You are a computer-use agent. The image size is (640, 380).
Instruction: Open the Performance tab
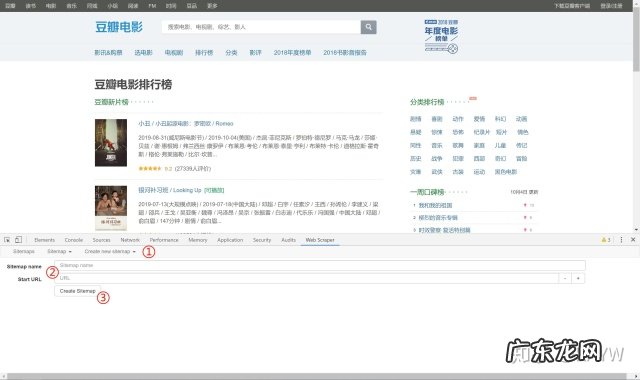[164, 240]
